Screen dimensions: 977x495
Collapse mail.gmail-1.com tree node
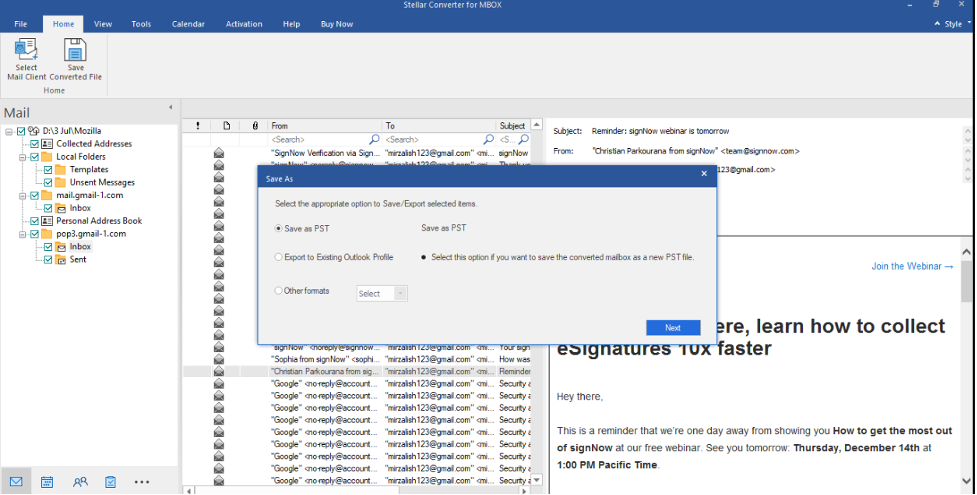click(22, 196)
